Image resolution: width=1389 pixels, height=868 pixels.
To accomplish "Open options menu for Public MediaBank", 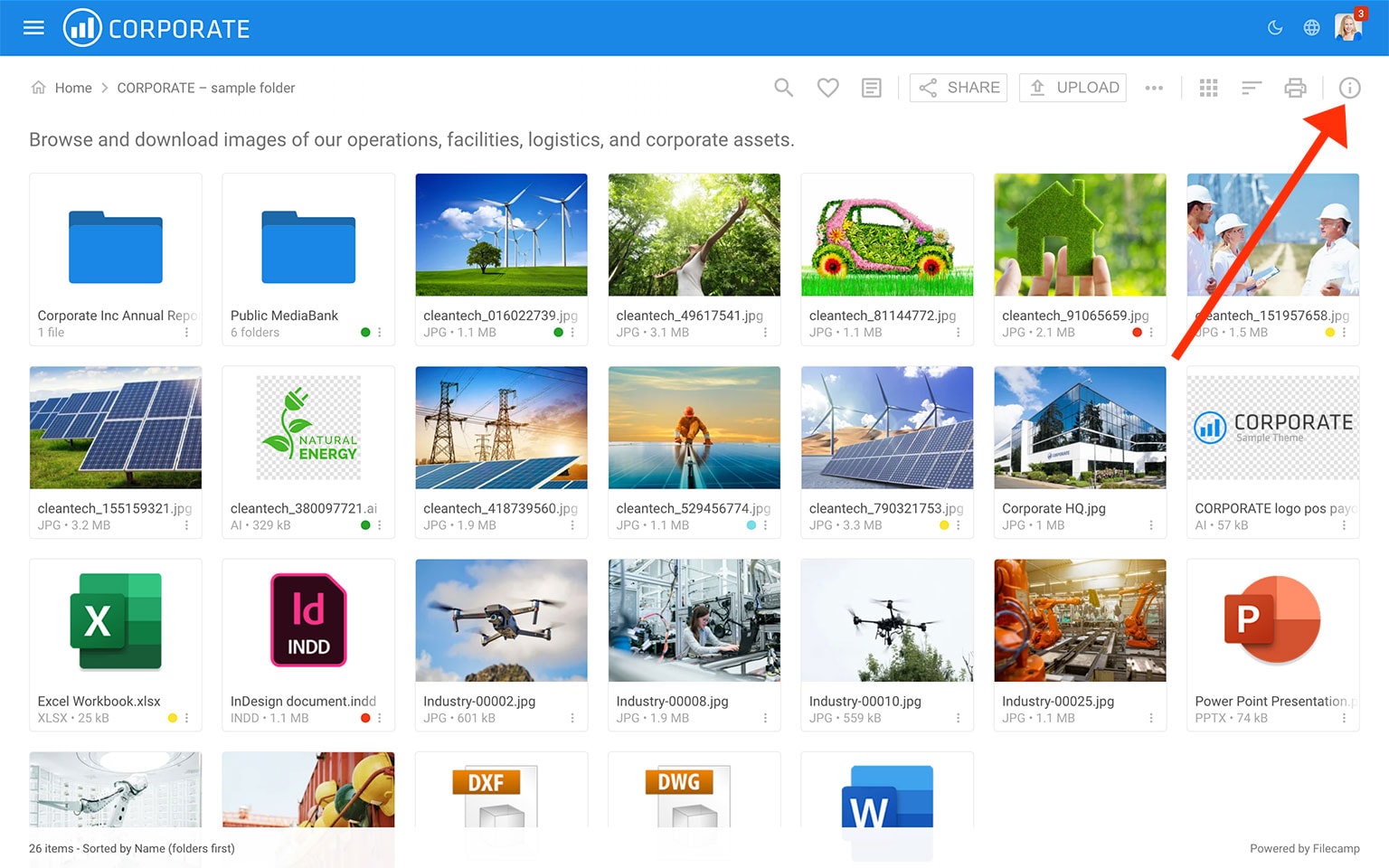I will click(x=380, y=333).
